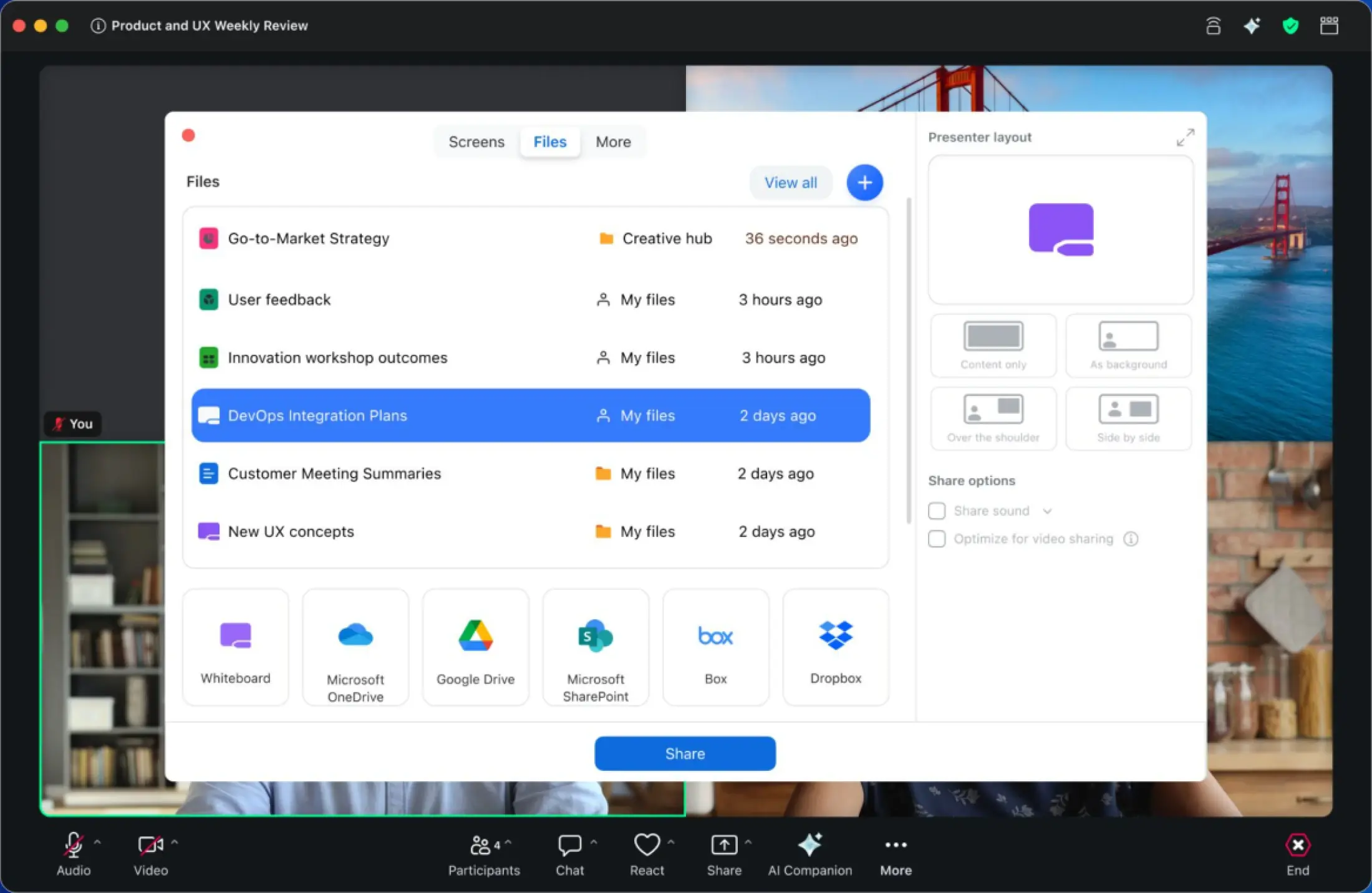
Task: Click the AI sparkle icon in title bar
Action: pos(1252,26)
